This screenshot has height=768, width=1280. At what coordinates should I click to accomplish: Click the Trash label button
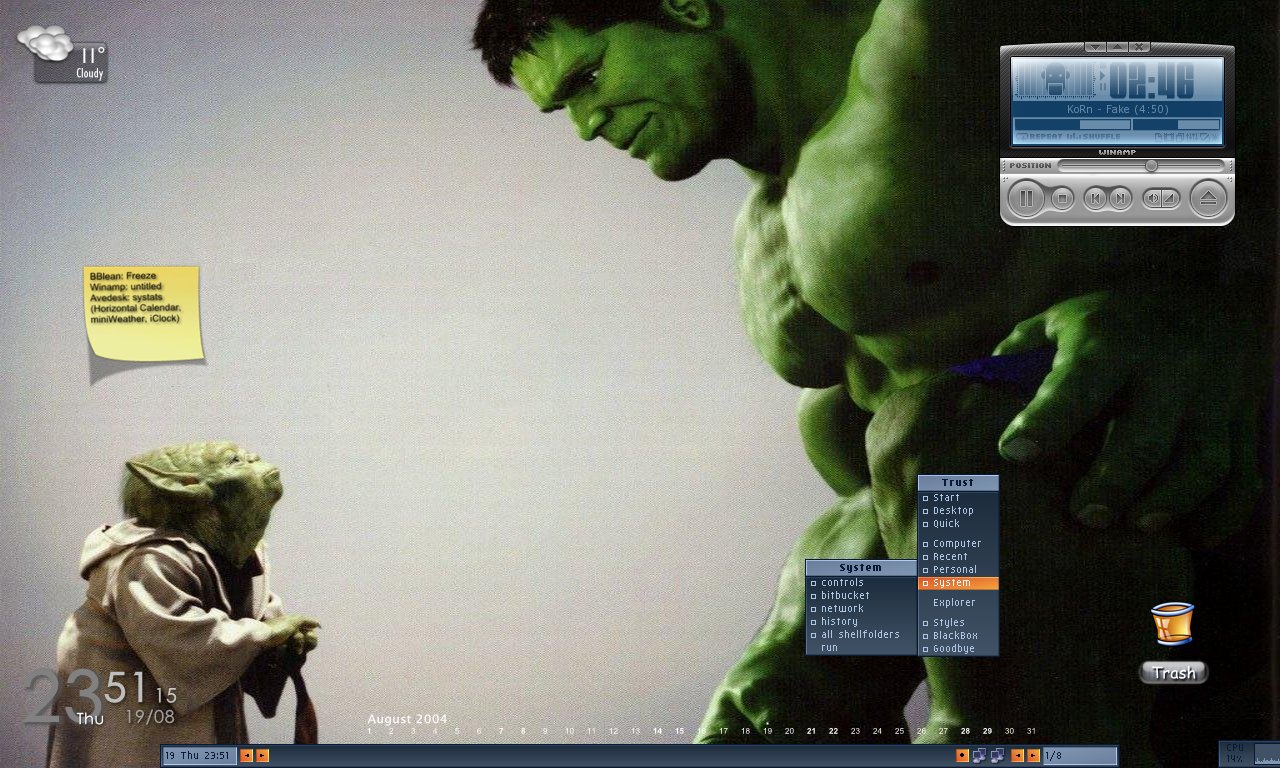(x=1174, y=673)
